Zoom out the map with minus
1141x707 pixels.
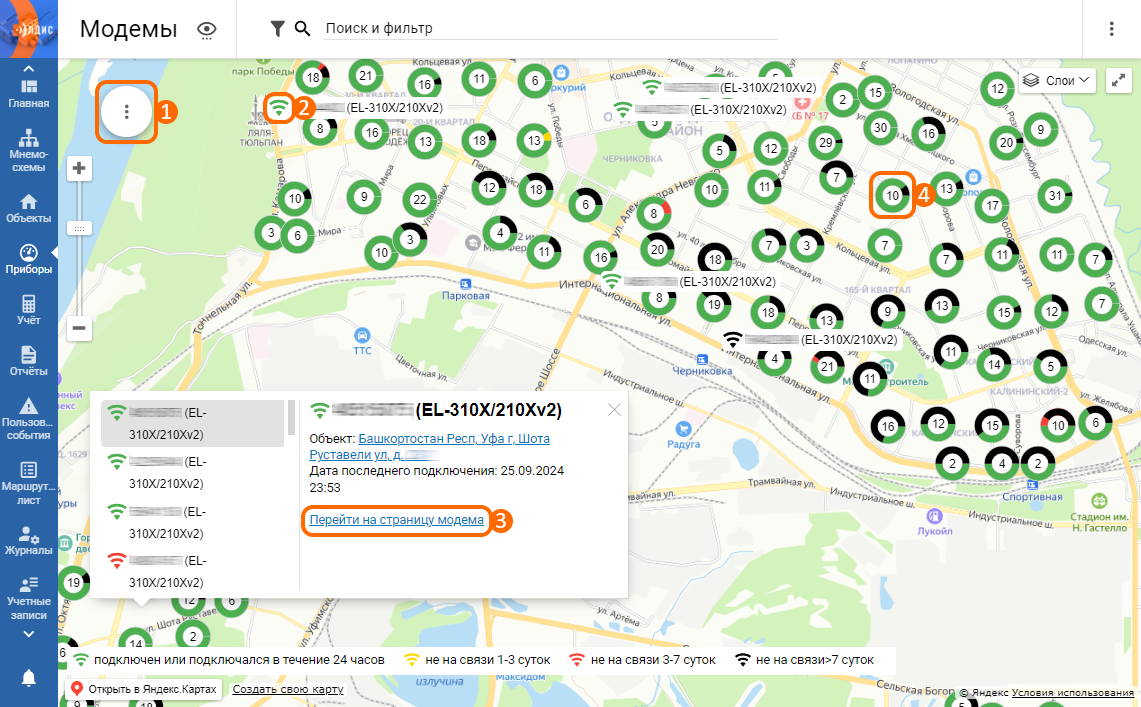pos(79,328)
